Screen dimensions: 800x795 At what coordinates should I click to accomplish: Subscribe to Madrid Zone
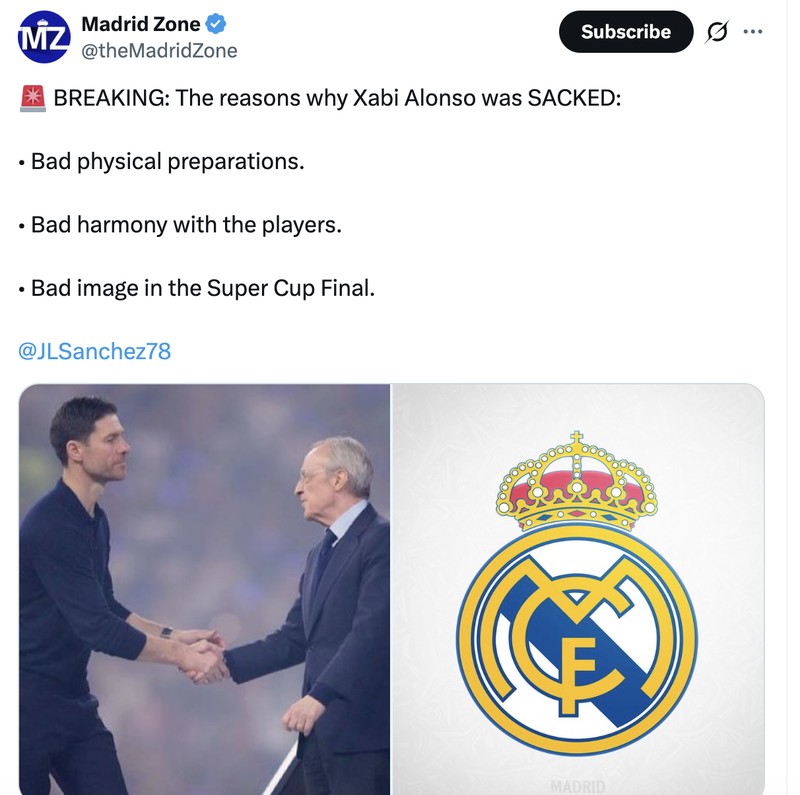coord(626,32)
